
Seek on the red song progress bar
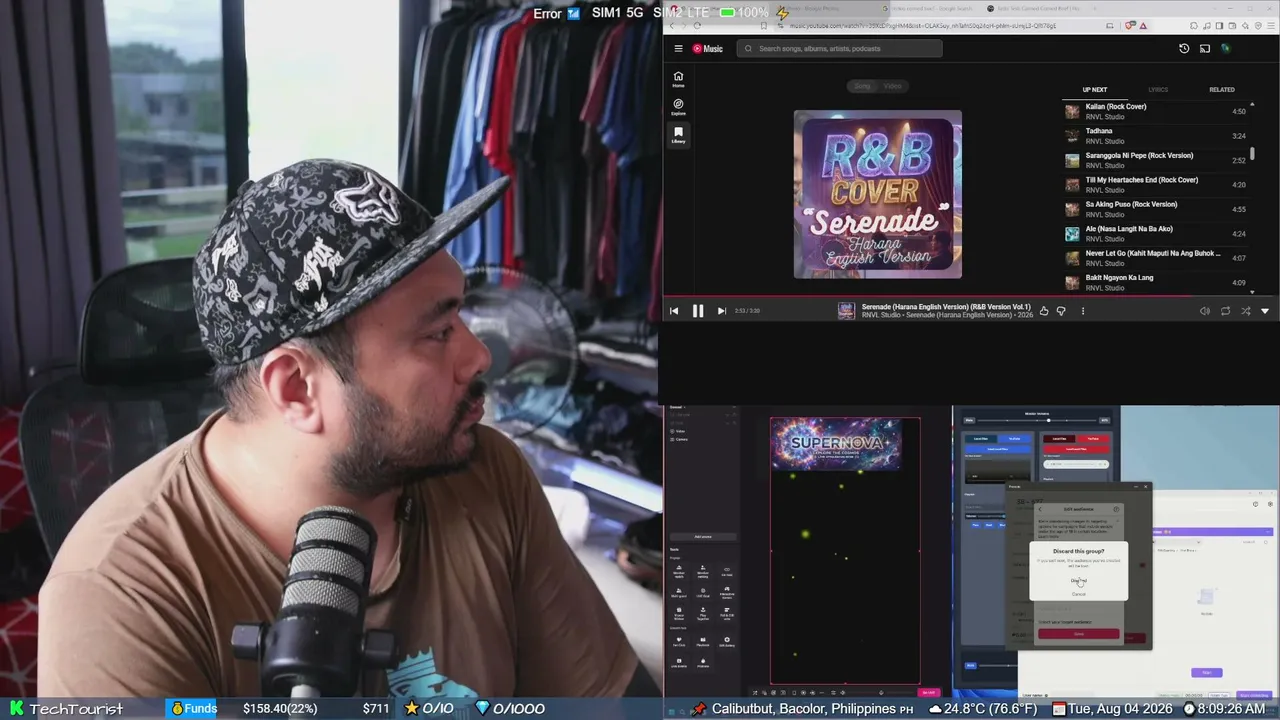pyautogui.click(x=971, y=296)
